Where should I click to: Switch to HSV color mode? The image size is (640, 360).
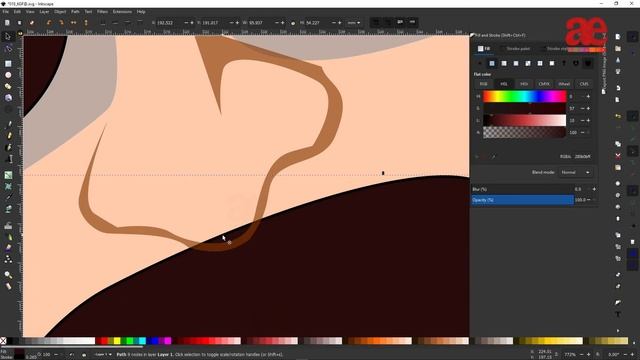tap(524, 84)
